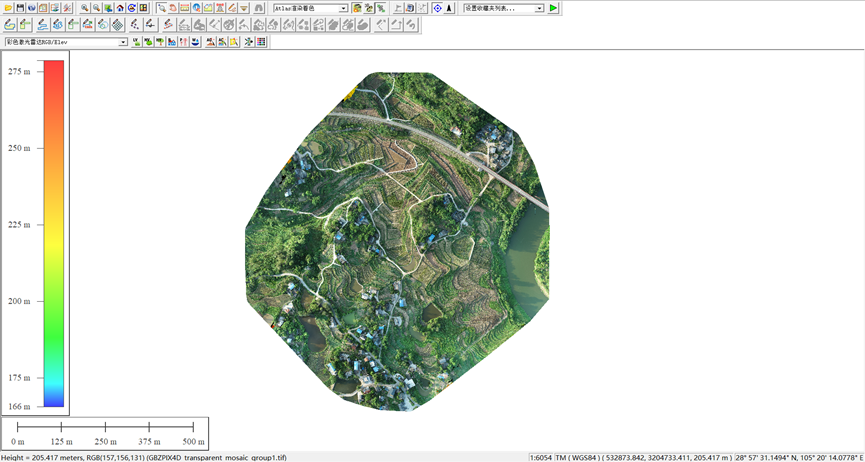Click the 1:6054 scale in status bar
This screenshot has width=865, height=462.
(540, 458)
